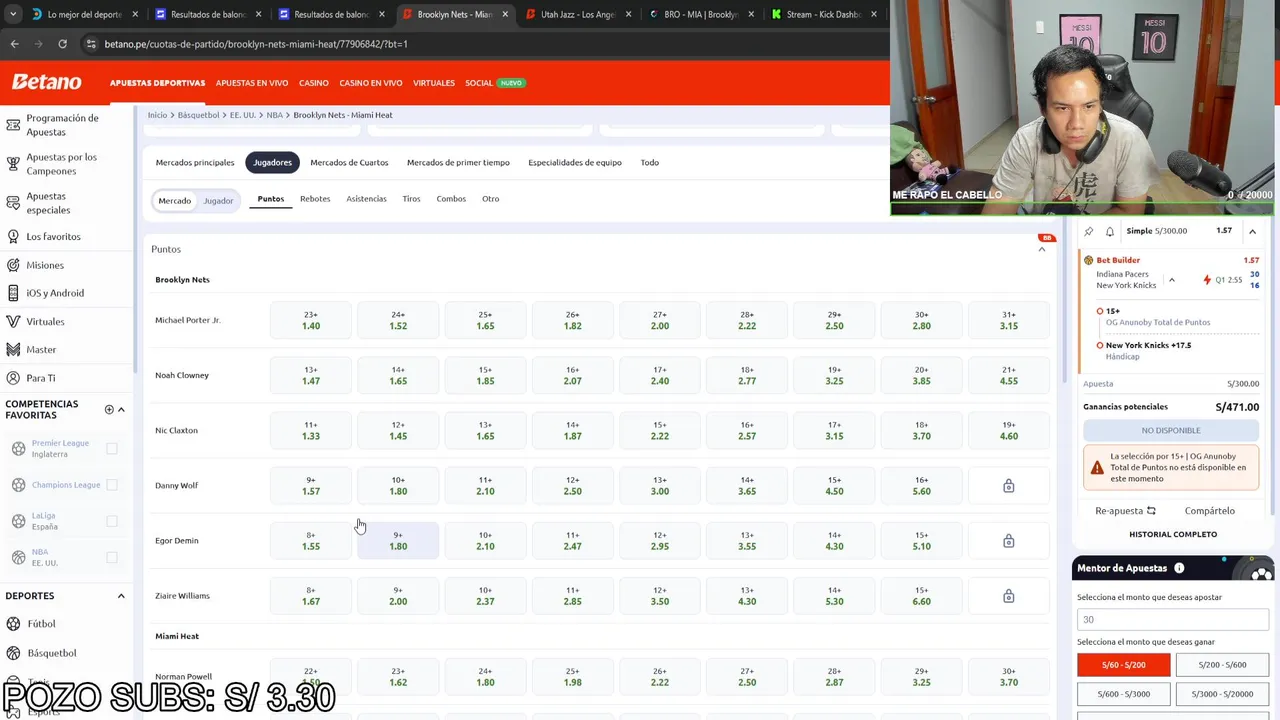Open Apuestas en Vivo in top menu
This screenshot has height=720, width=1280.
pos(252,83)
